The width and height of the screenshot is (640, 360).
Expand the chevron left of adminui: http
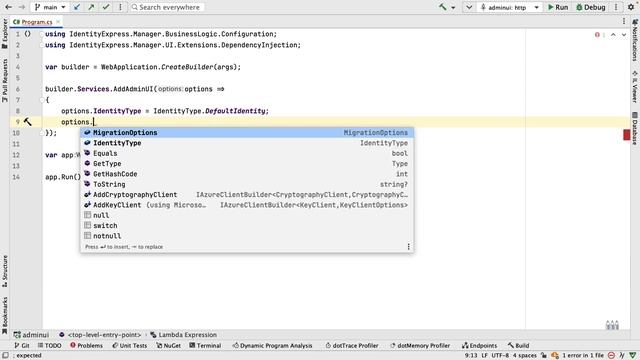(x=469, y=7)
